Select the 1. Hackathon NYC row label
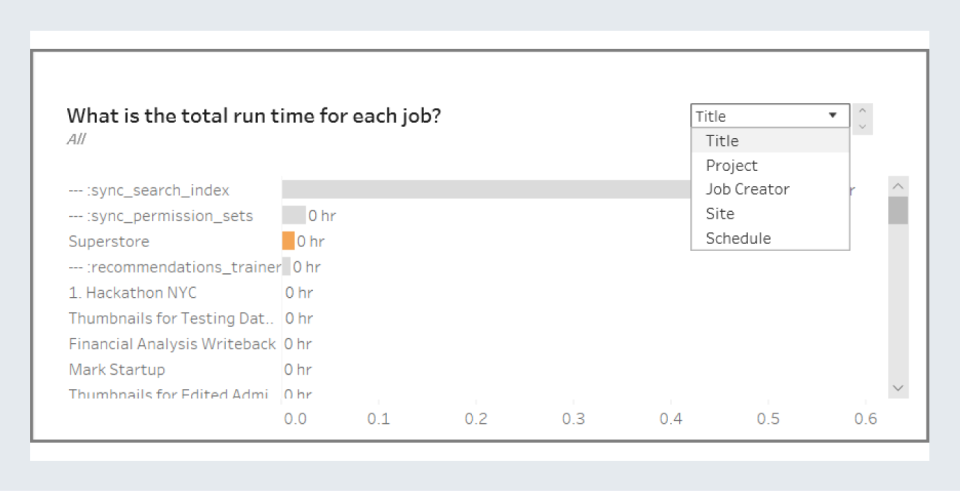This screenshot has height=491, width=960. (x=132, y=293)
